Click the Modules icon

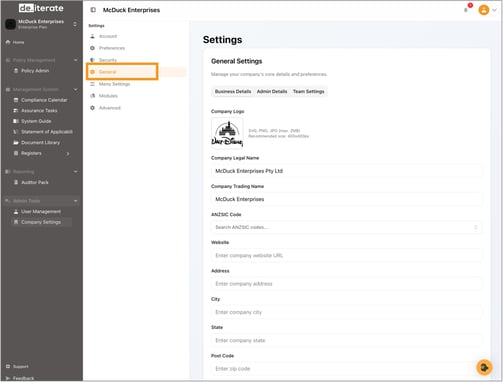pos(92,96)
